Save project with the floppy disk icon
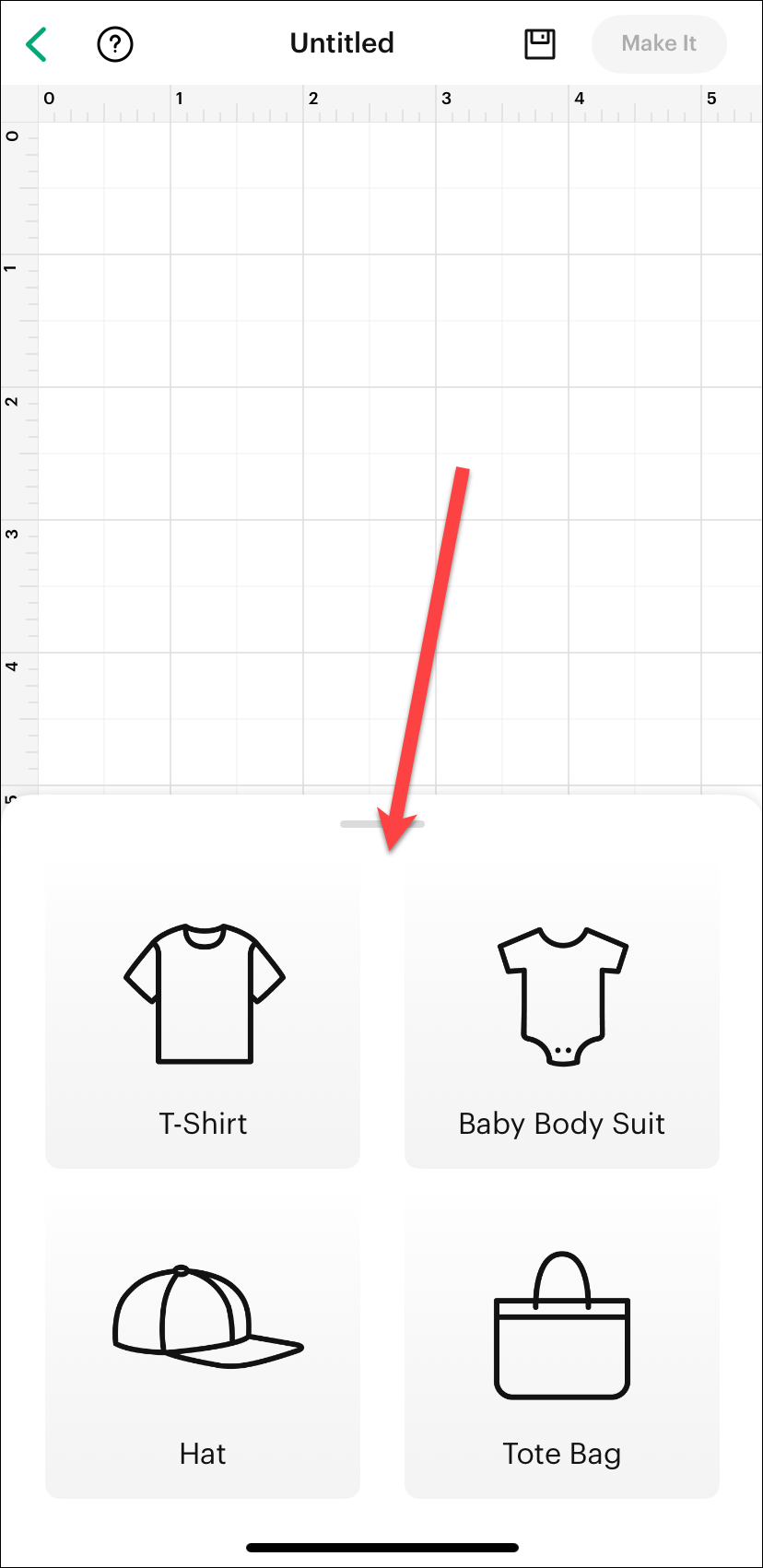Image resolution: width=763 pixels, height=1568 pixels. 540,44
